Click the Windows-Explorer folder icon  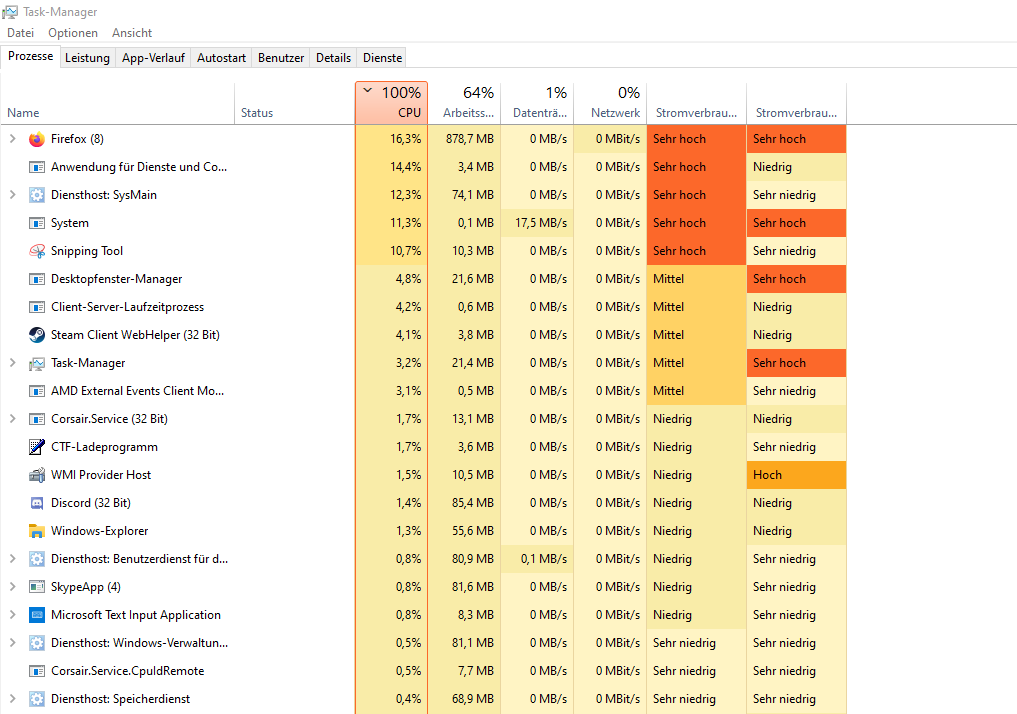(37, 531)
